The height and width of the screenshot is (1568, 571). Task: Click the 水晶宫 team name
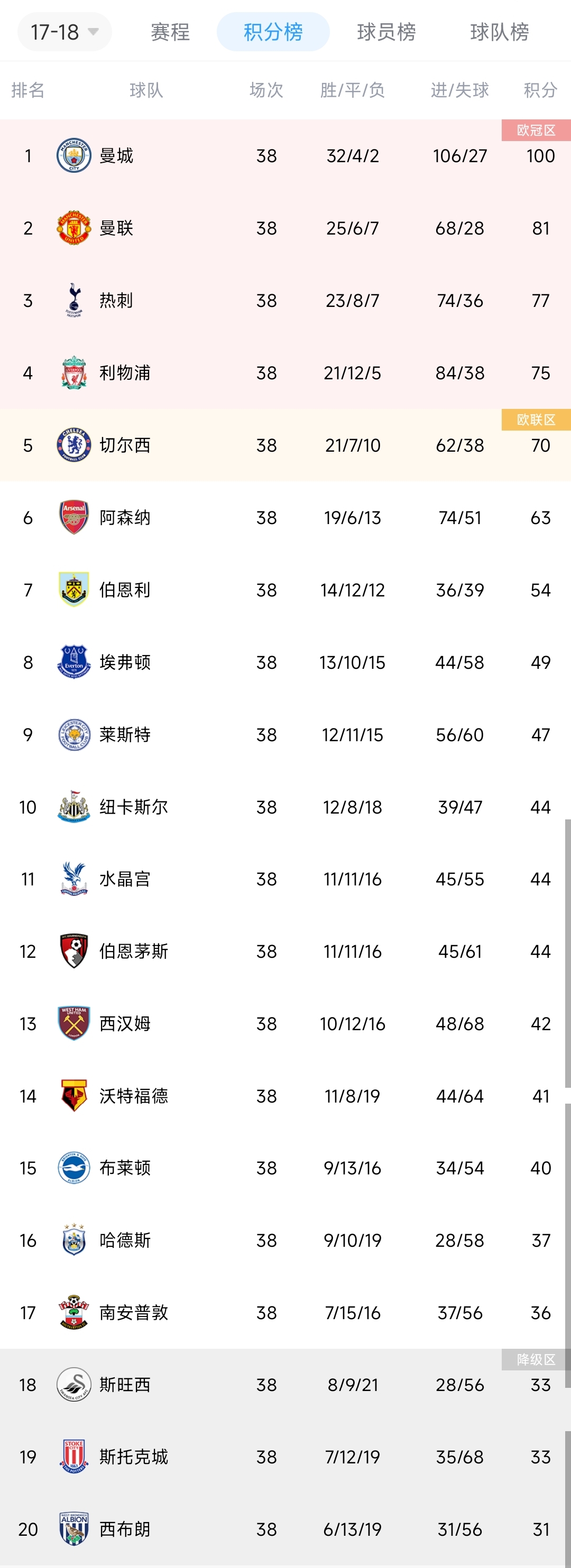(125, 879)
